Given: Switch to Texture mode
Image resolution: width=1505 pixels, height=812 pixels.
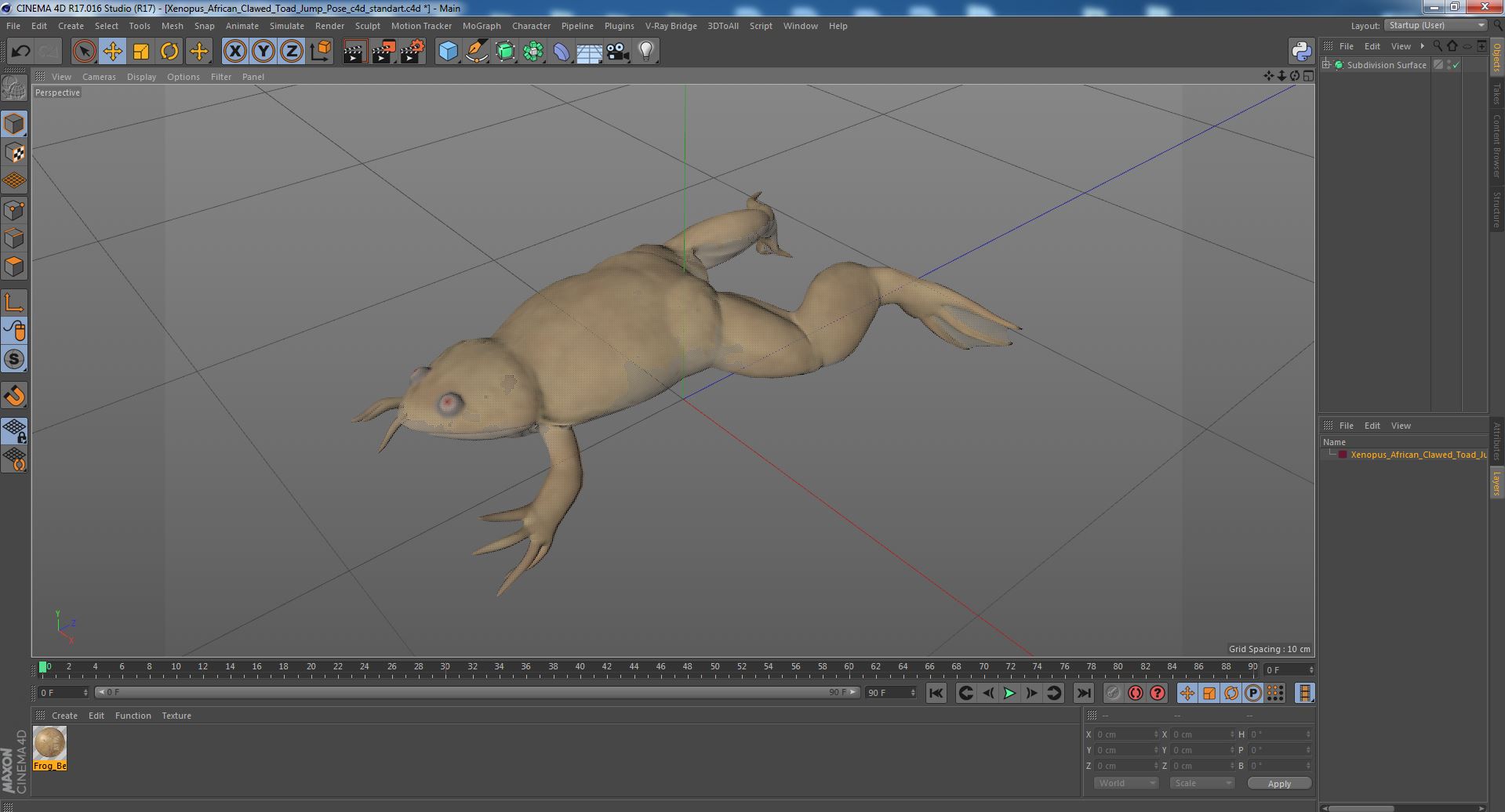Looking at the screenshot, I should click(14, 153).
